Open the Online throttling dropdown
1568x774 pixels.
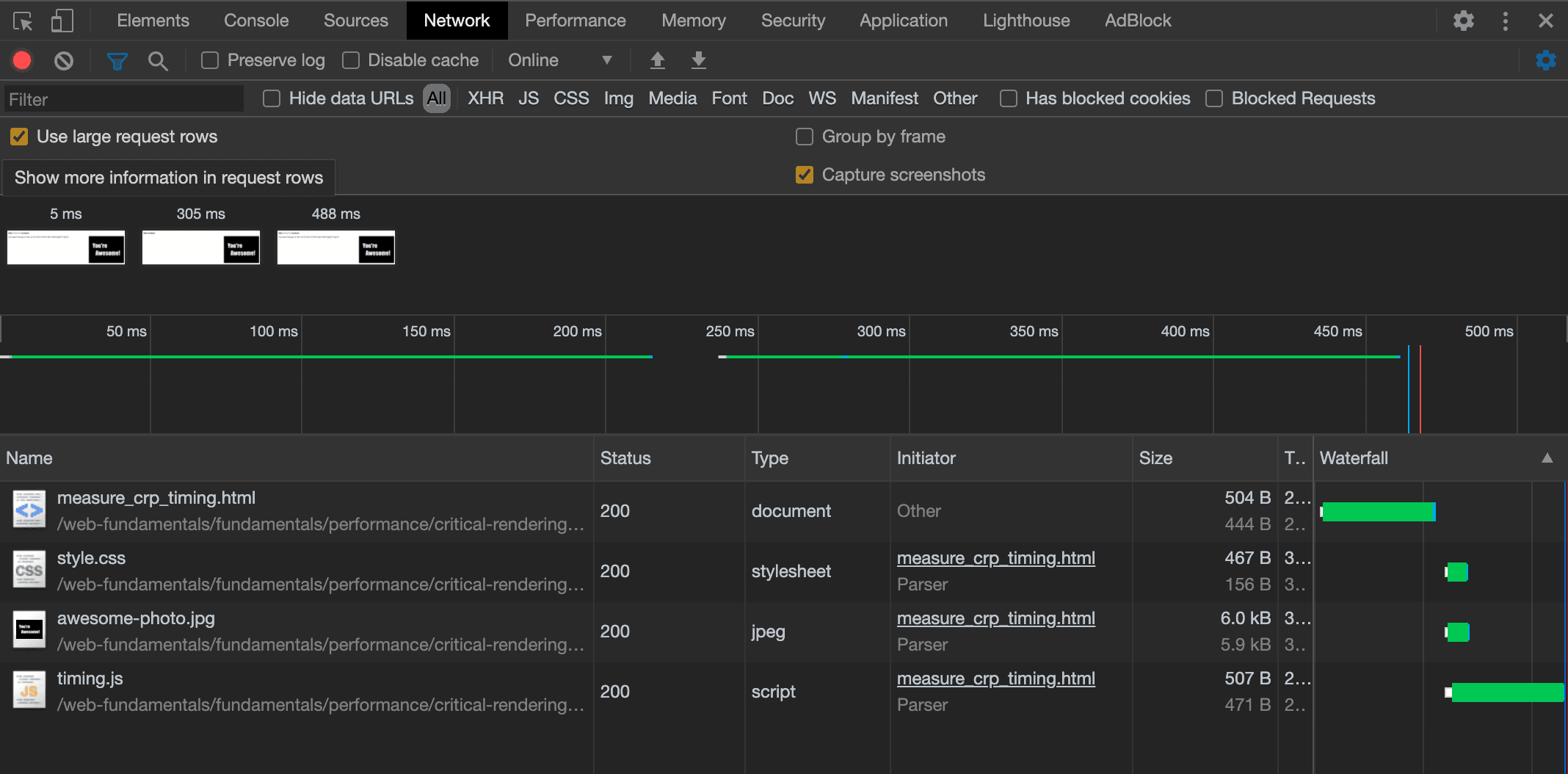click(559, 60)
